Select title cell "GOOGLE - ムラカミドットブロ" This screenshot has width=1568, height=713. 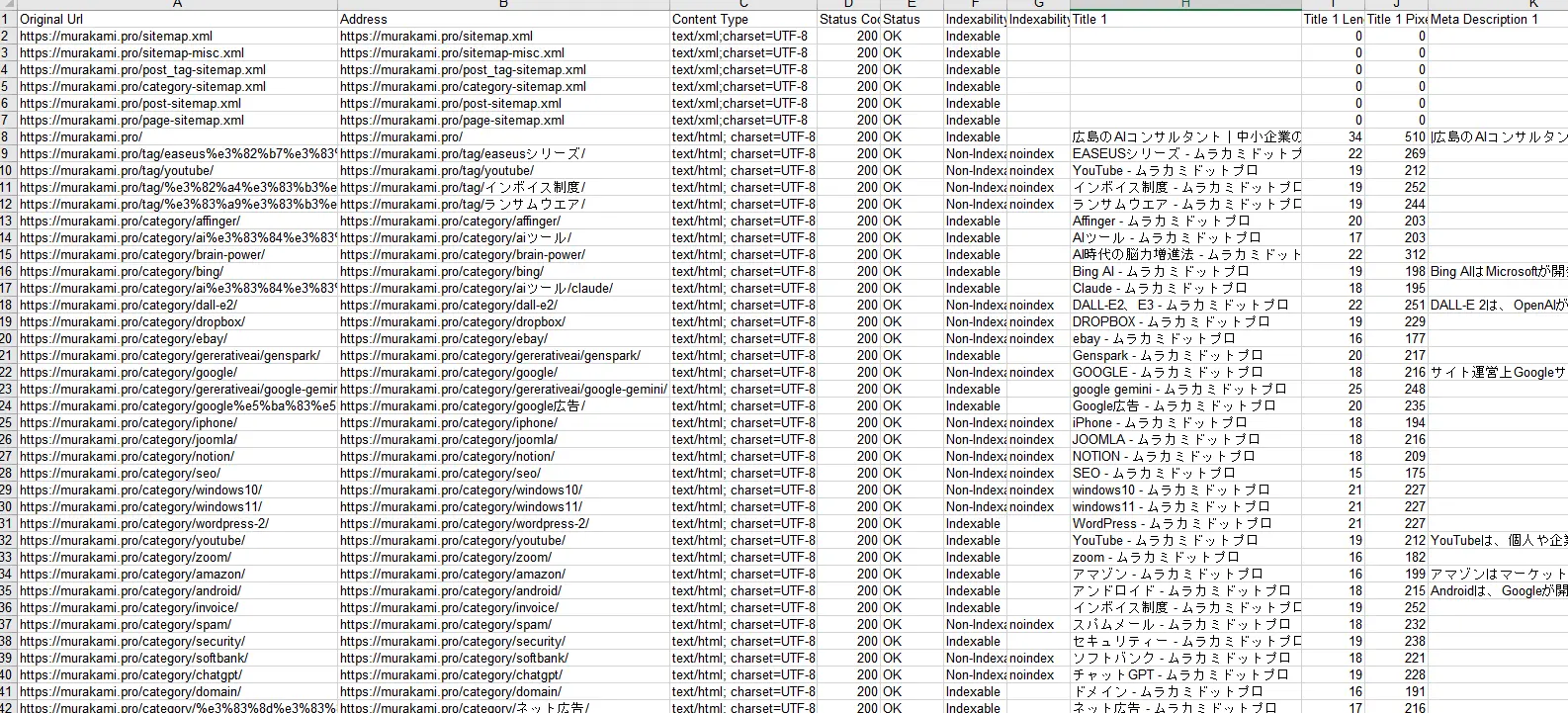[1185, 372]
